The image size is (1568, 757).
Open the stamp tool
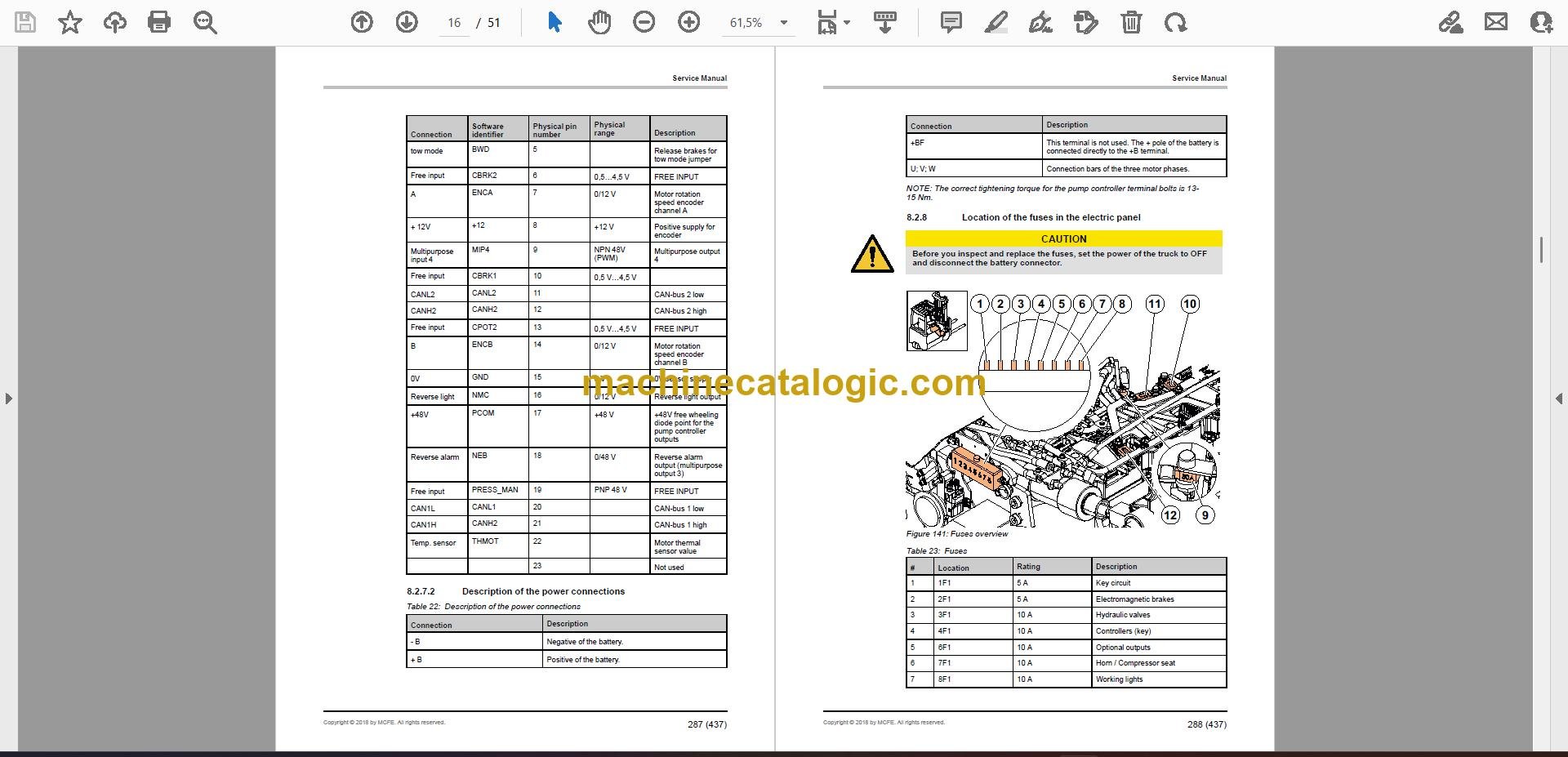click(1086, 22)
